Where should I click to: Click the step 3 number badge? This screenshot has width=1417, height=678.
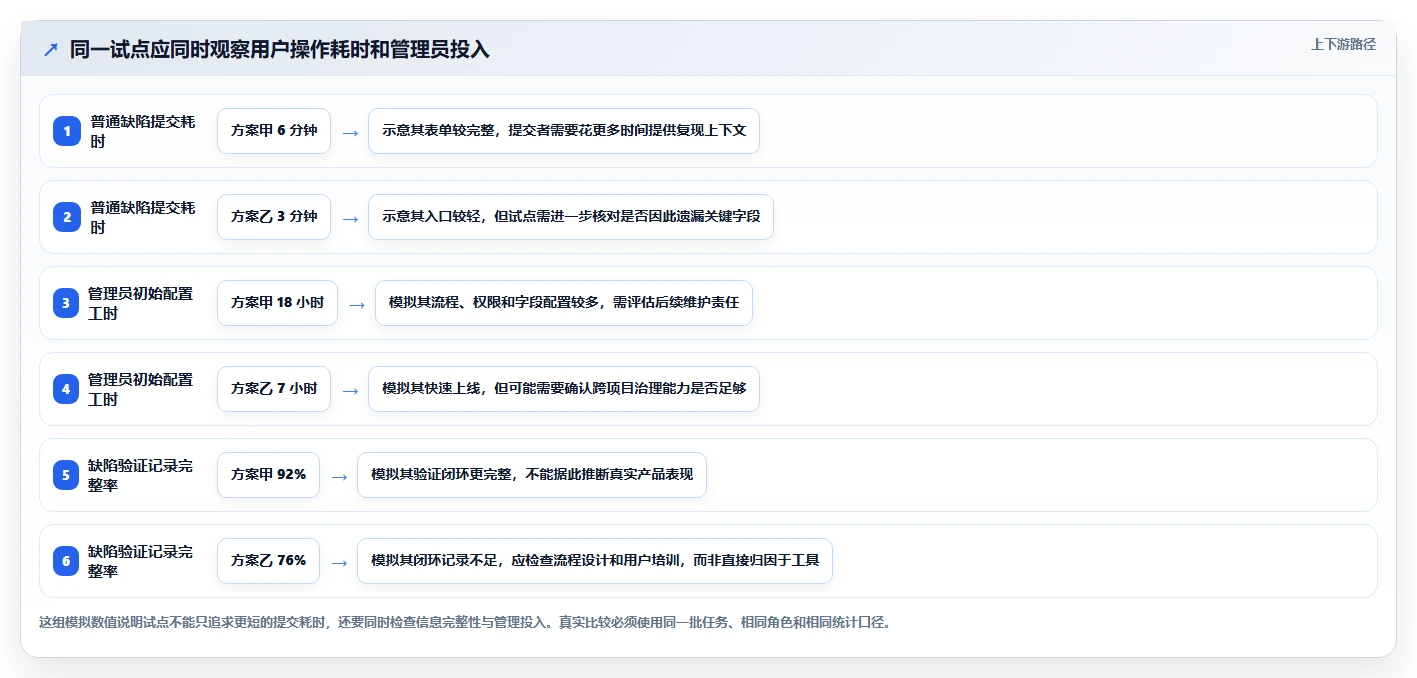click(x=67, y=303)
